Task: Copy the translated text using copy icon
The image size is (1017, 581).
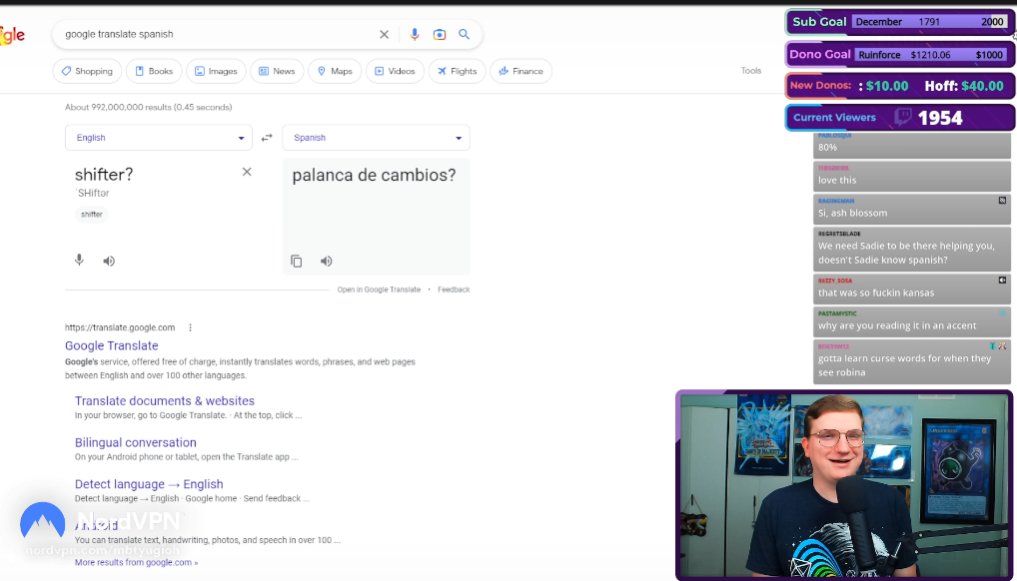Action: tap(296, 260)
